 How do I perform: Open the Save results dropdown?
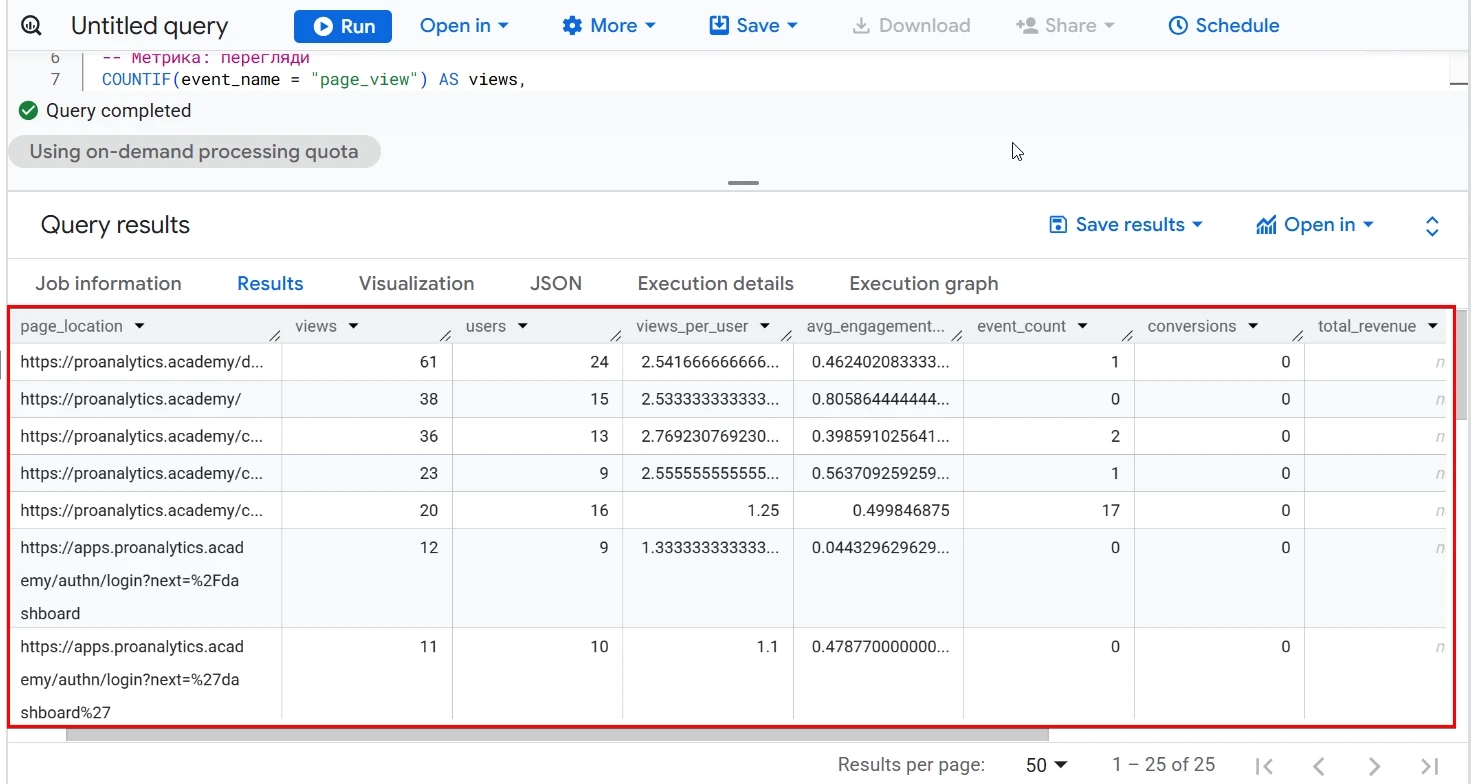point(1125,225)
